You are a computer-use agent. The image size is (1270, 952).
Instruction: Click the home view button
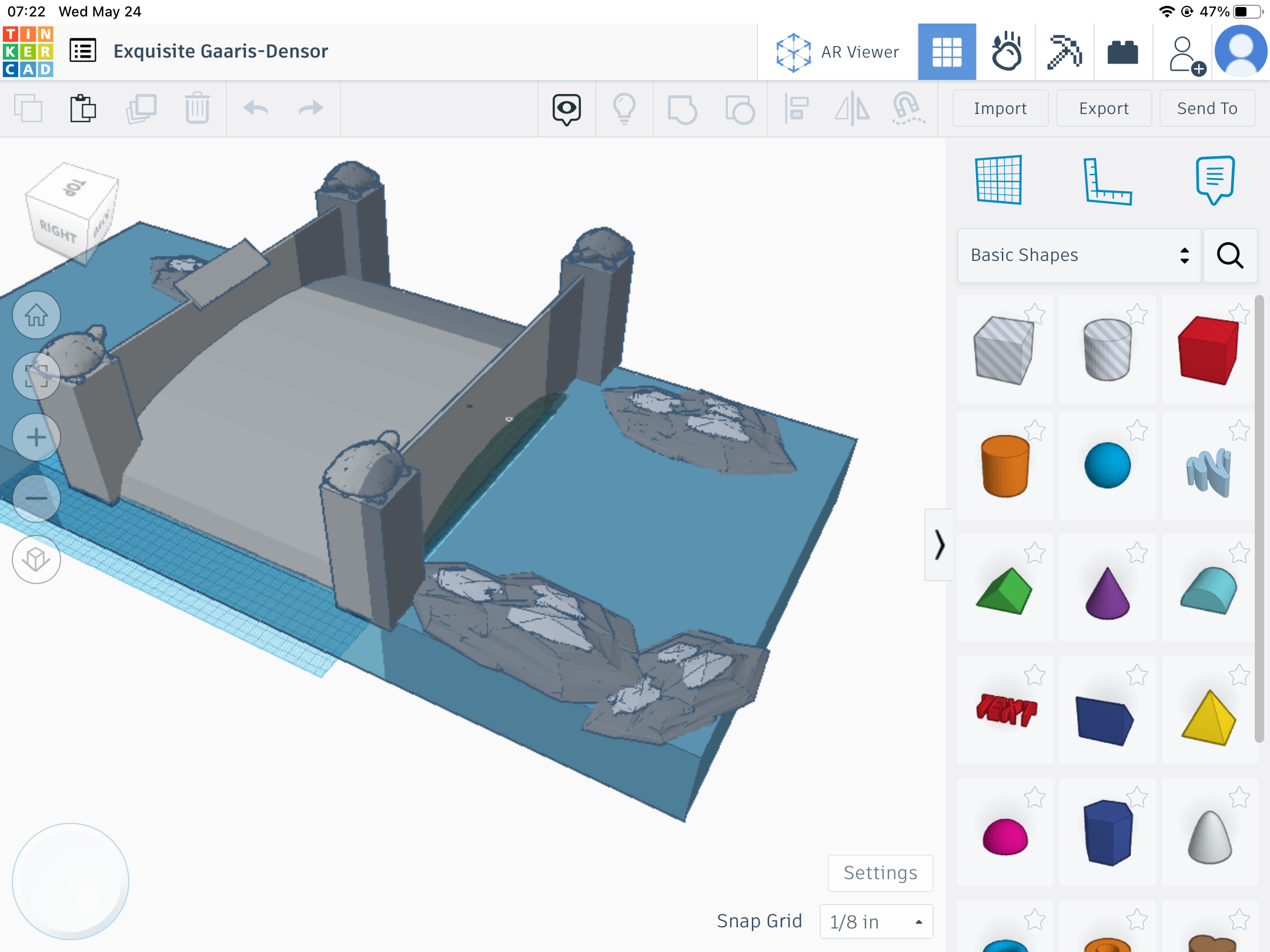click(36, 316)
